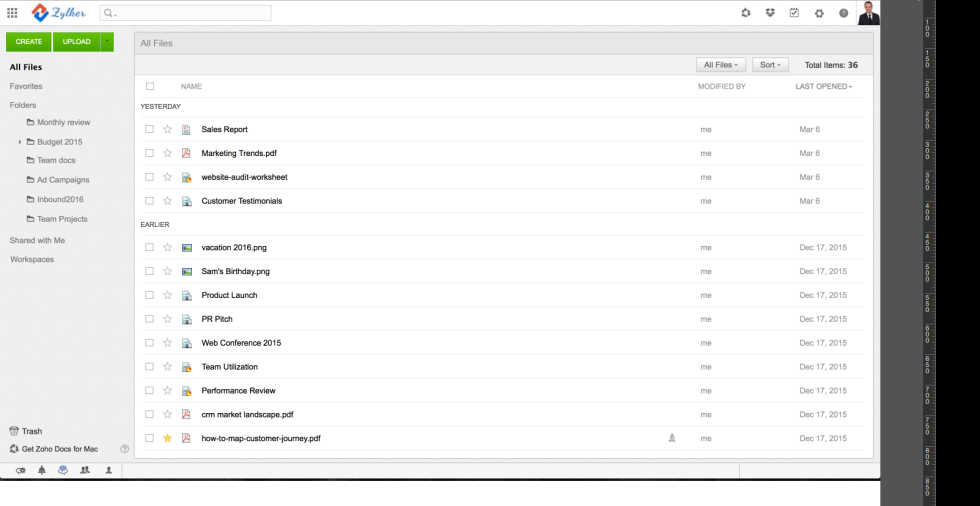Screen dimensions: 980x506
Task: Star the Marketing Trends.pdf file
Action: 168,153
